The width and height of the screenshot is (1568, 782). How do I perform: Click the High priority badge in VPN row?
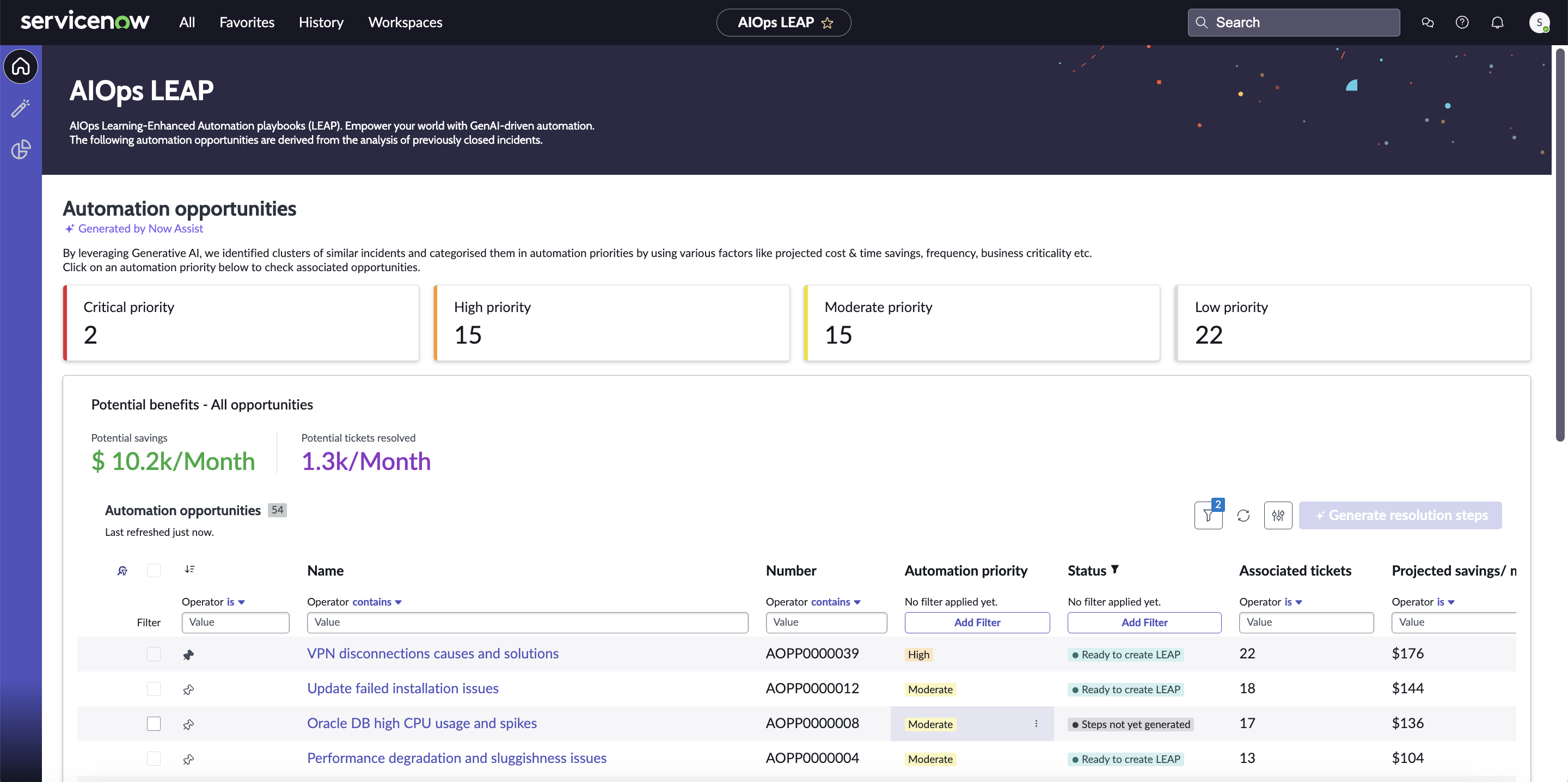coord(918,655)
